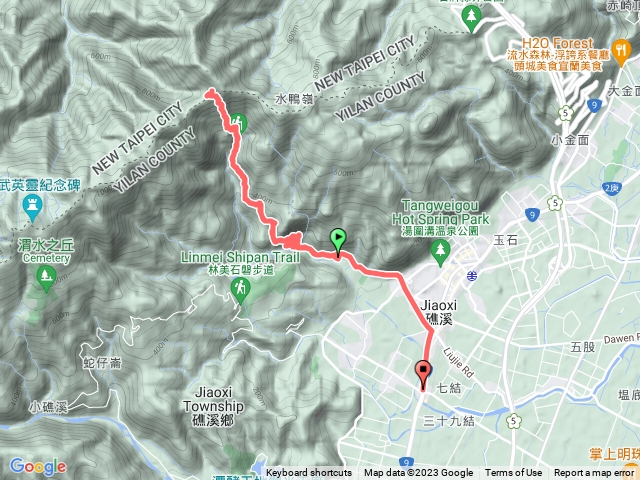Click Report a map error link

(594, 473)
